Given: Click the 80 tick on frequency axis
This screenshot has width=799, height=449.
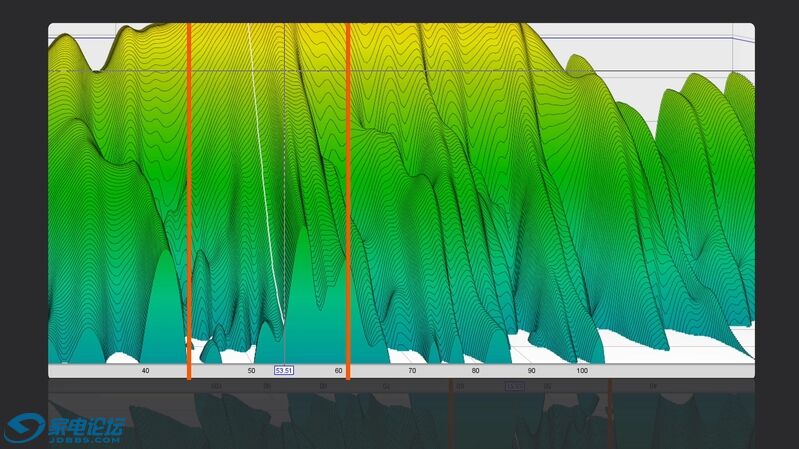Looking at the screenshot, I should (476, 371).
